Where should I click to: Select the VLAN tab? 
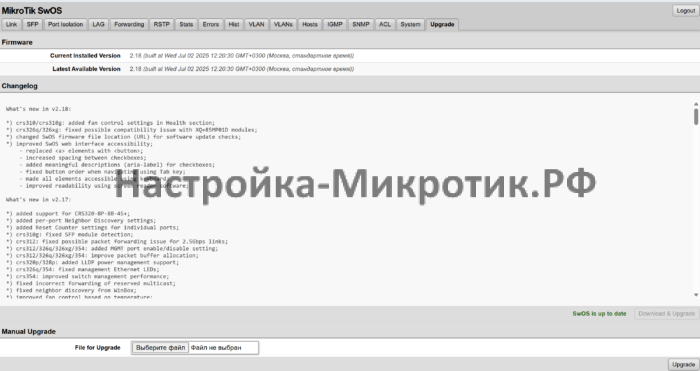click(256, 25)
